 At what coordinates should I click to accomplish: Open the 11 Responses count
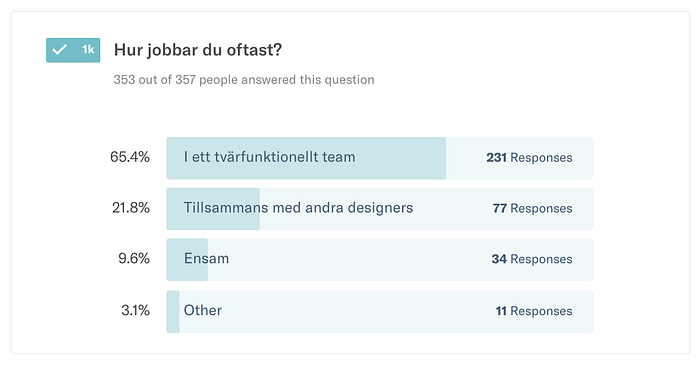click(534, 311)
